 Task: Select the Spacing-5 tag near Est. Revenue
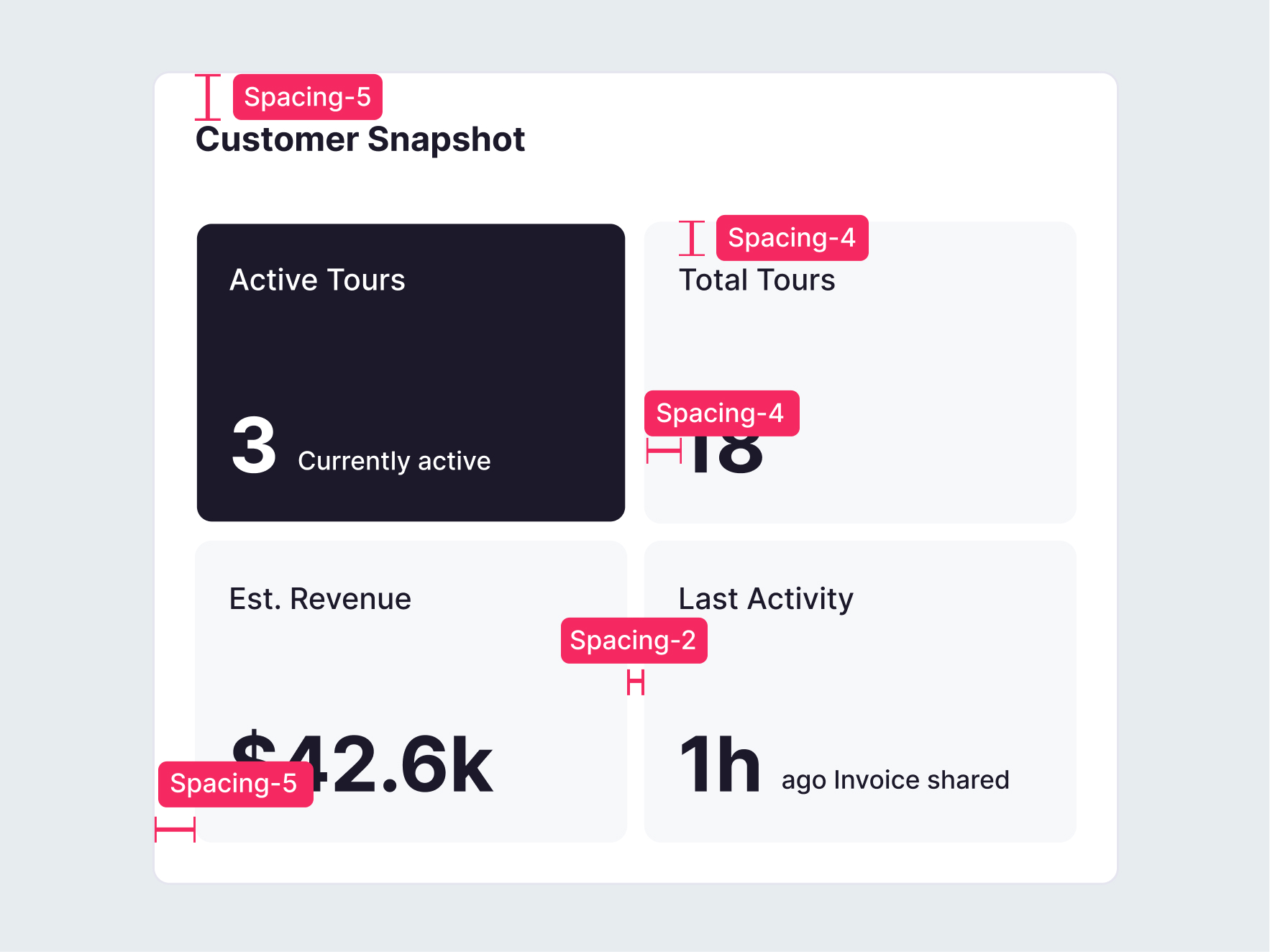pos(235,784)
